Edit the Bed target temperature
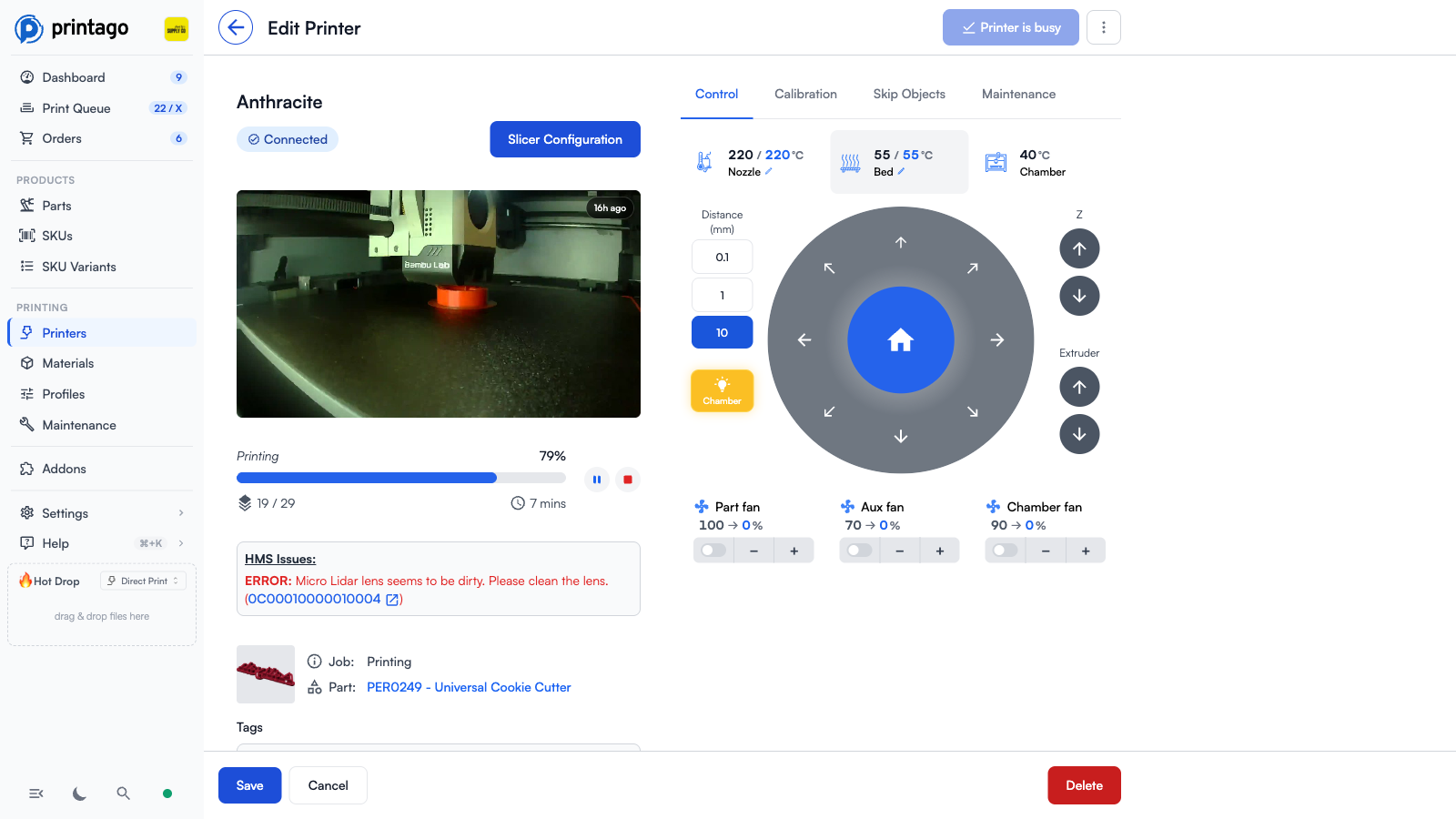This screenshot has width=1456, height=819. (901, 171)
